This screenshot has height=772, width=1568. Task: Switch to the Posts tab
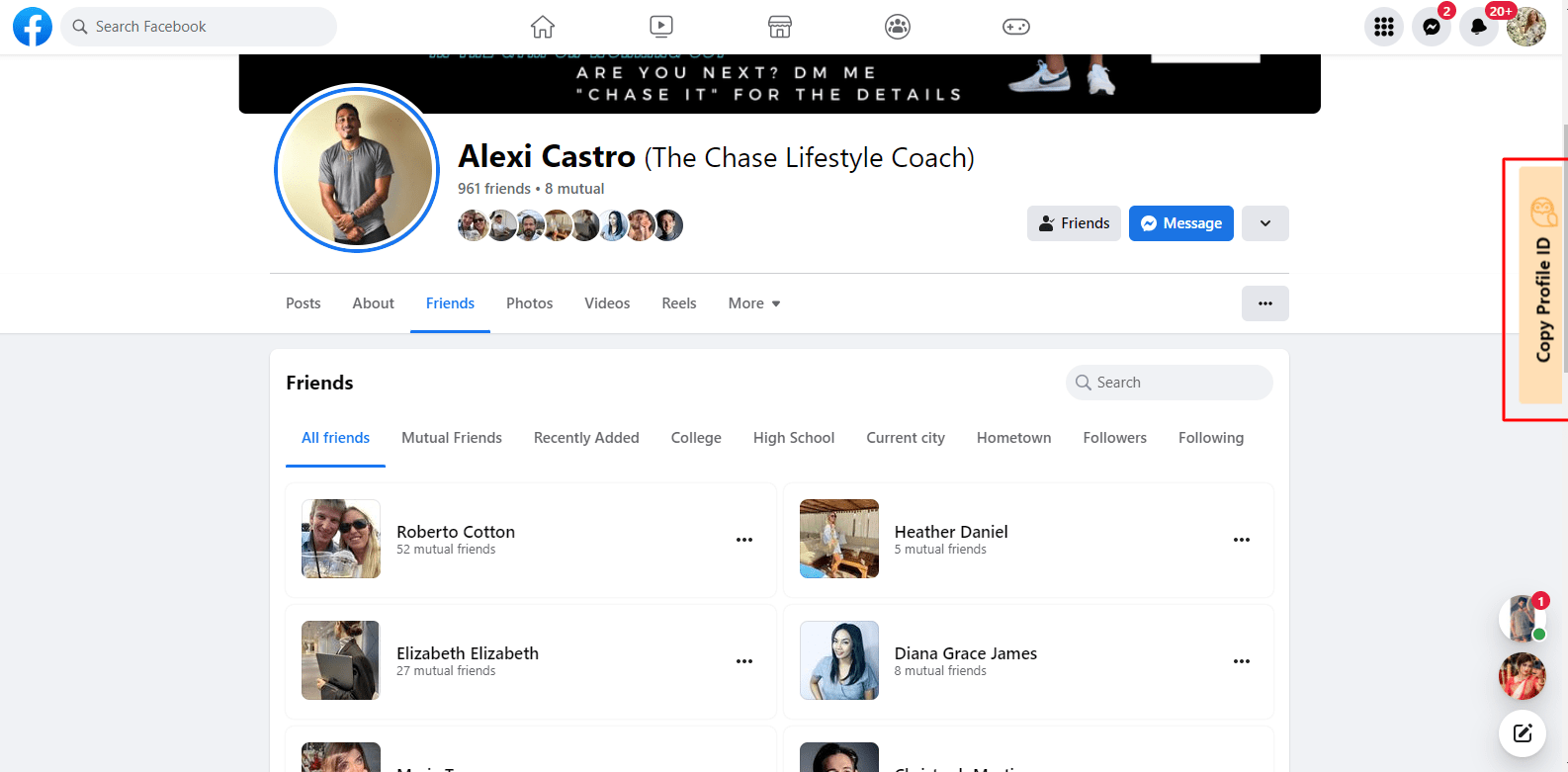(304, 303)
